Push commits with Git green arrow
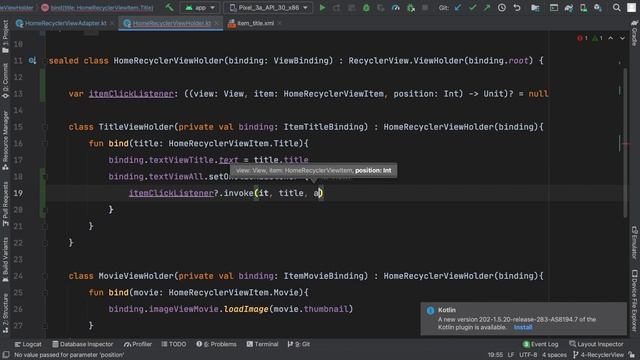Image resolution: width=640 pixels, height=360 pixels. pos(487,8)
